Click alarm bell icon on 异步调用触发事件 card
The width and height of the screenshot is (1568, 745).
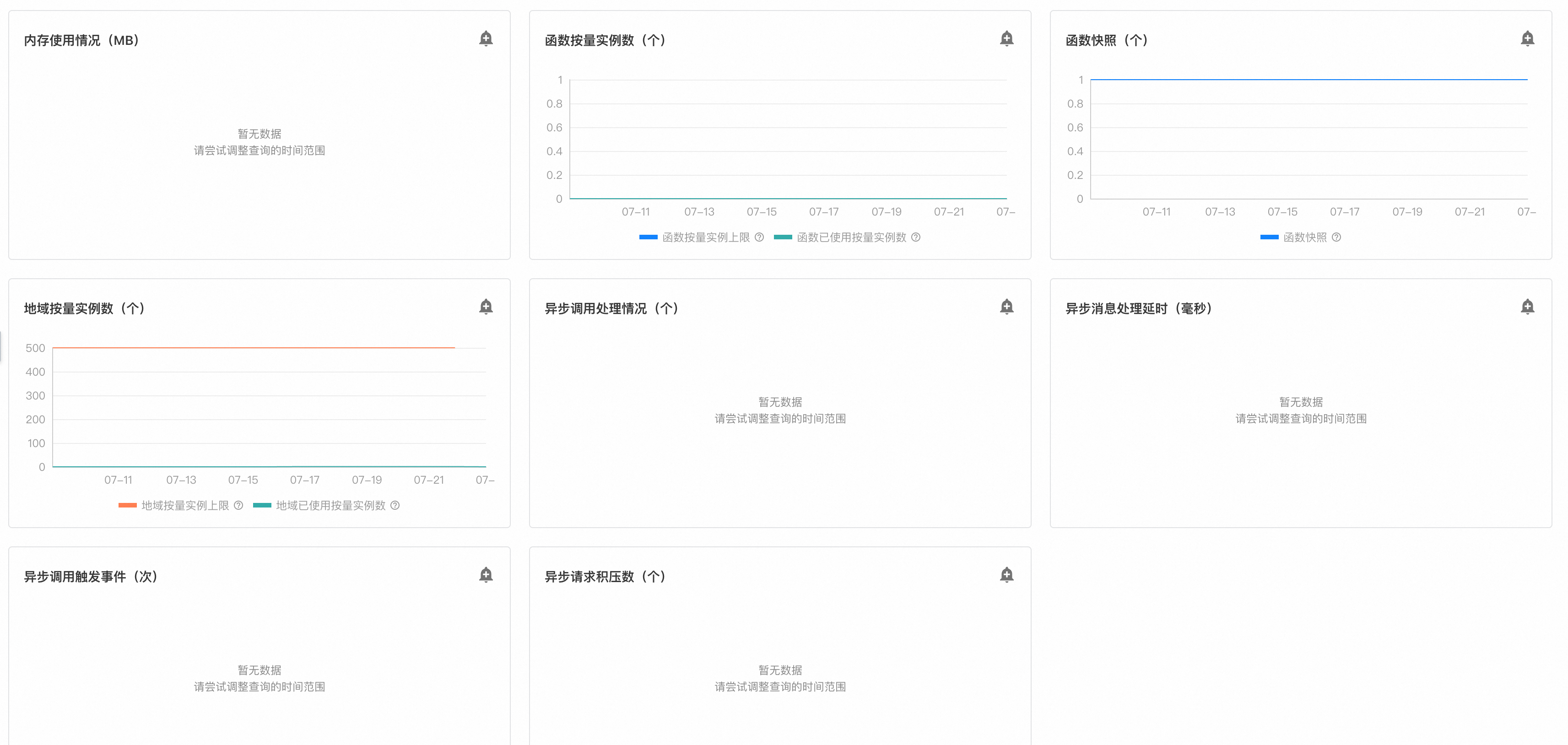[486, 575]
